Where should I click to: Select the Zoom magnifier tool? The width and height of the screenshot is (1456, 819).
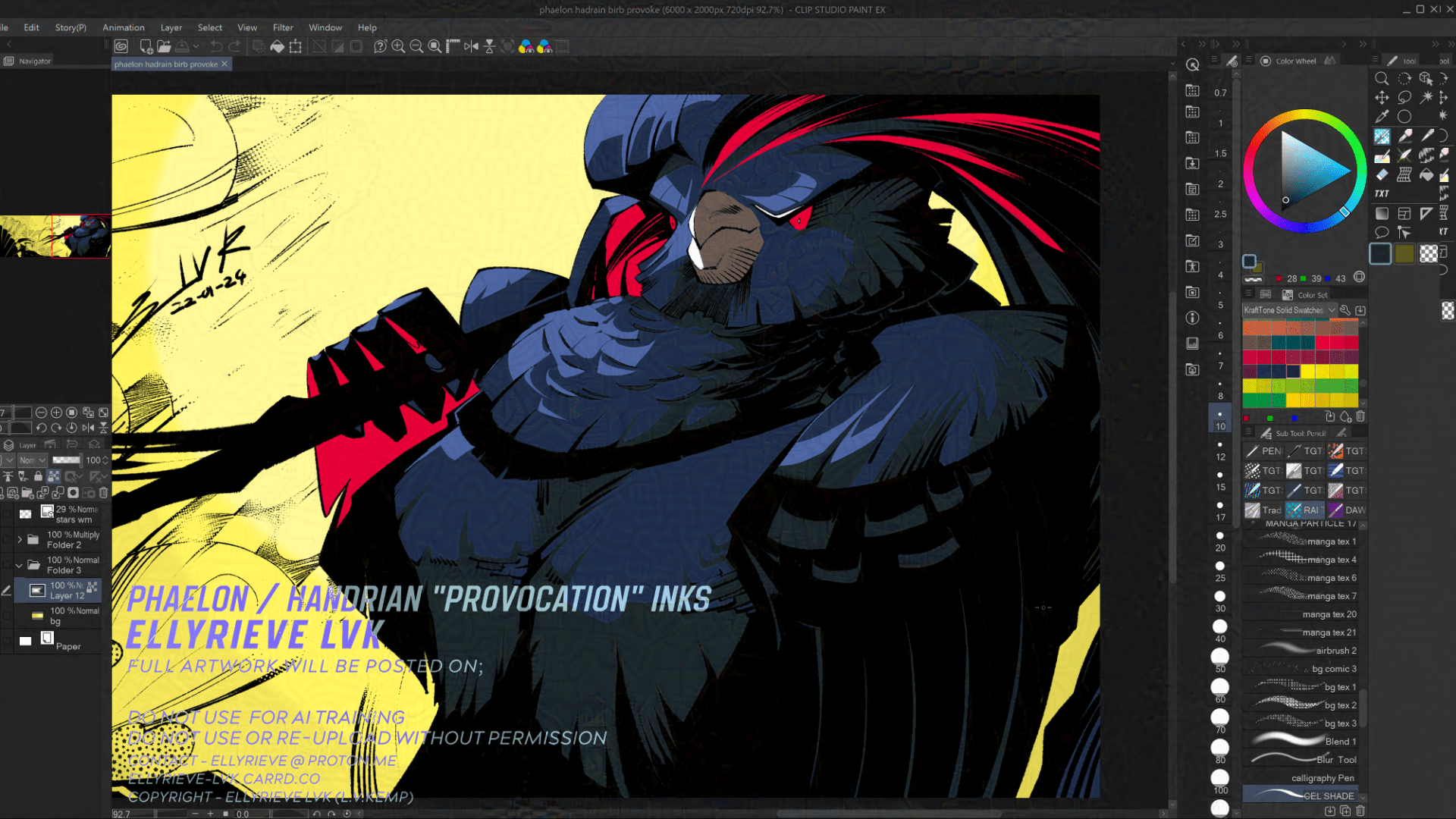(1382, 78)
